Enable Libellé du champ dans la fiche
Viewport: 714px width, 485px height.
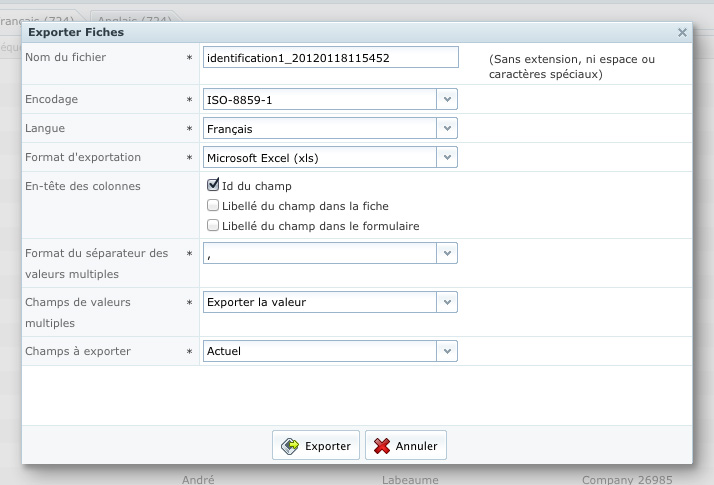point(212,205)
